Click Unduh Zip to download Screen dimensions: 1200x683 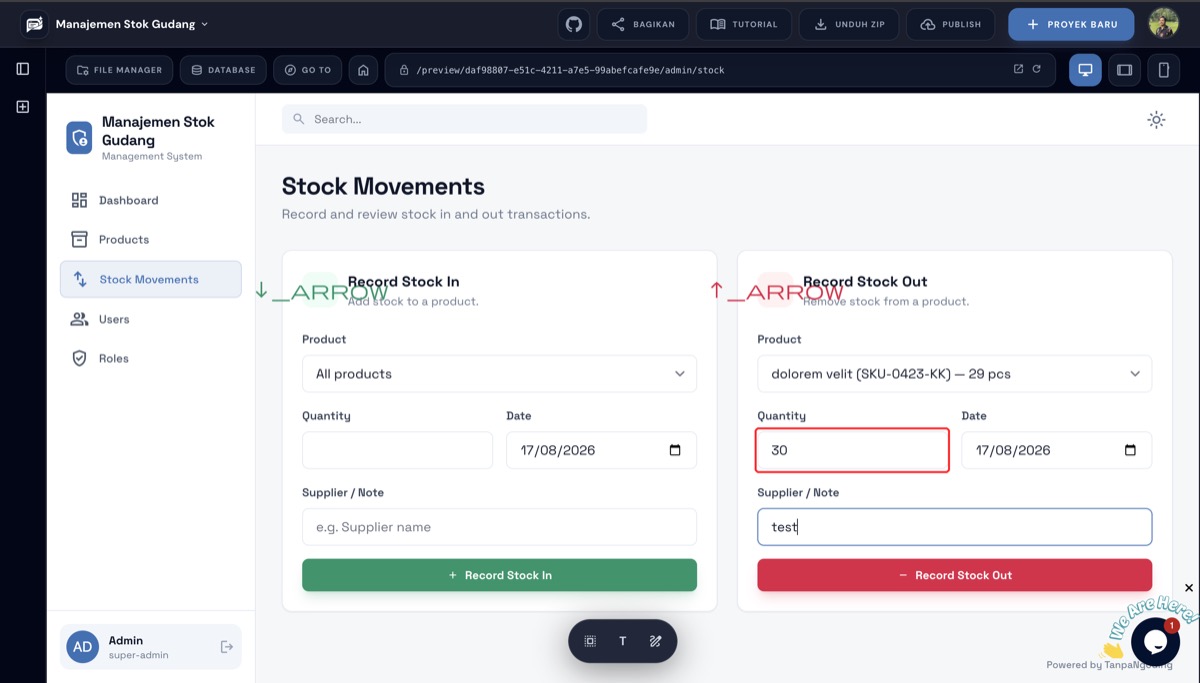pos(849,24)
